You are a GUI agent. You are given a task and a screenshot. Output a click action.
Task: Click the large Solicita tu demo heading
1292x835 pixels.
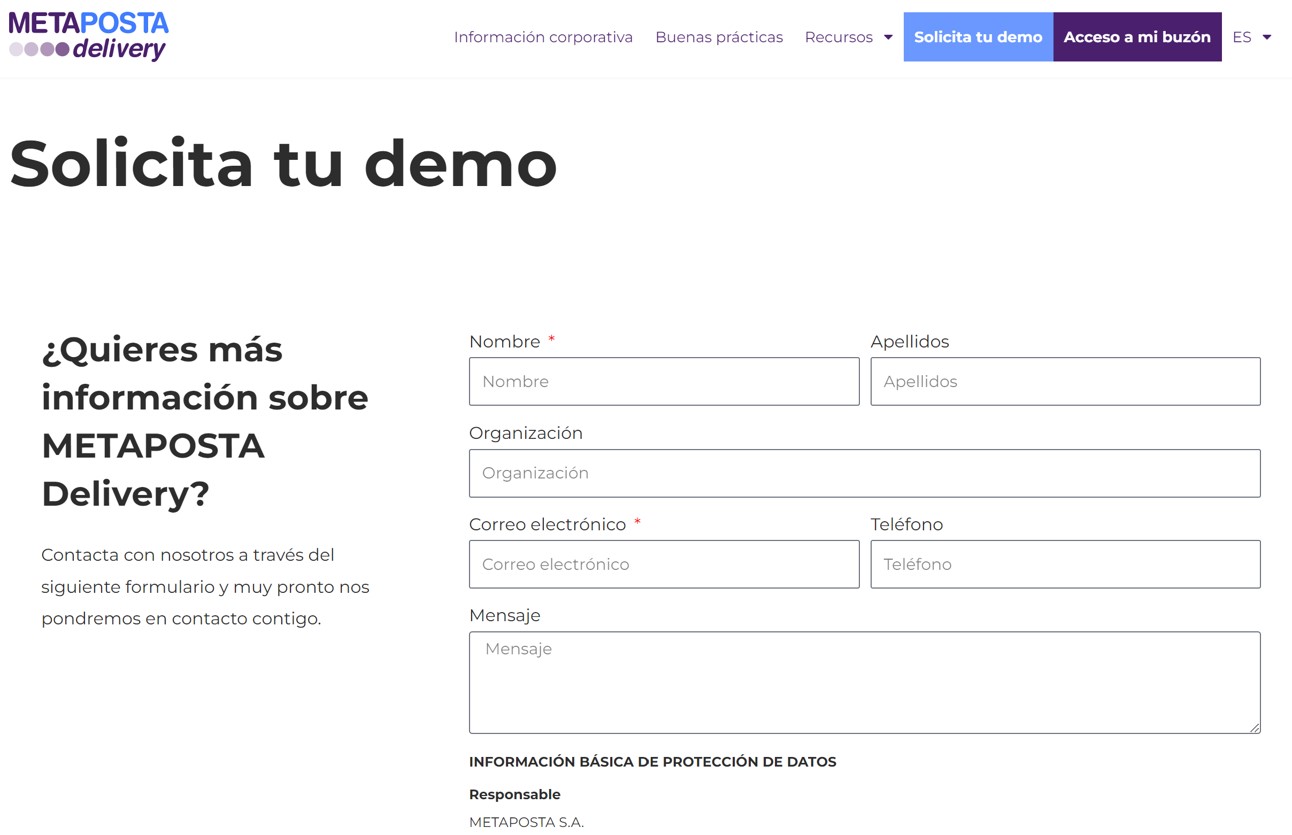[x=283, y=163]
